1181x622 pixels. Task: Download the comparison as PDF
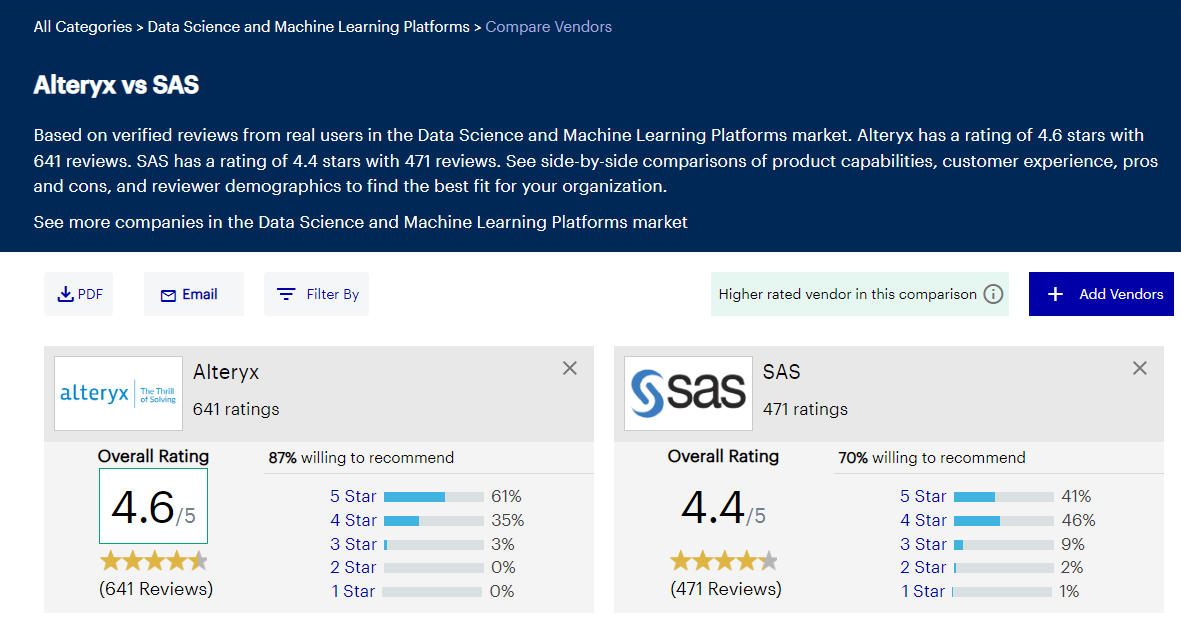pos(79,294)
